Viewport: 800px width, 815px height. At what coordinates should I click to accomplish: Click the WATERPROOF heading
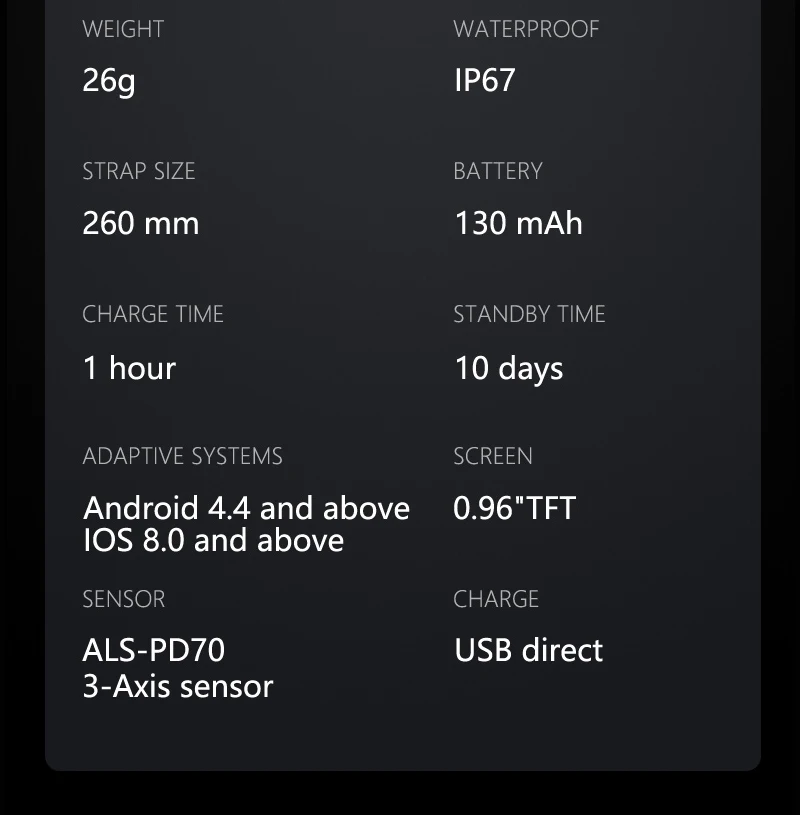coord(526,29)
